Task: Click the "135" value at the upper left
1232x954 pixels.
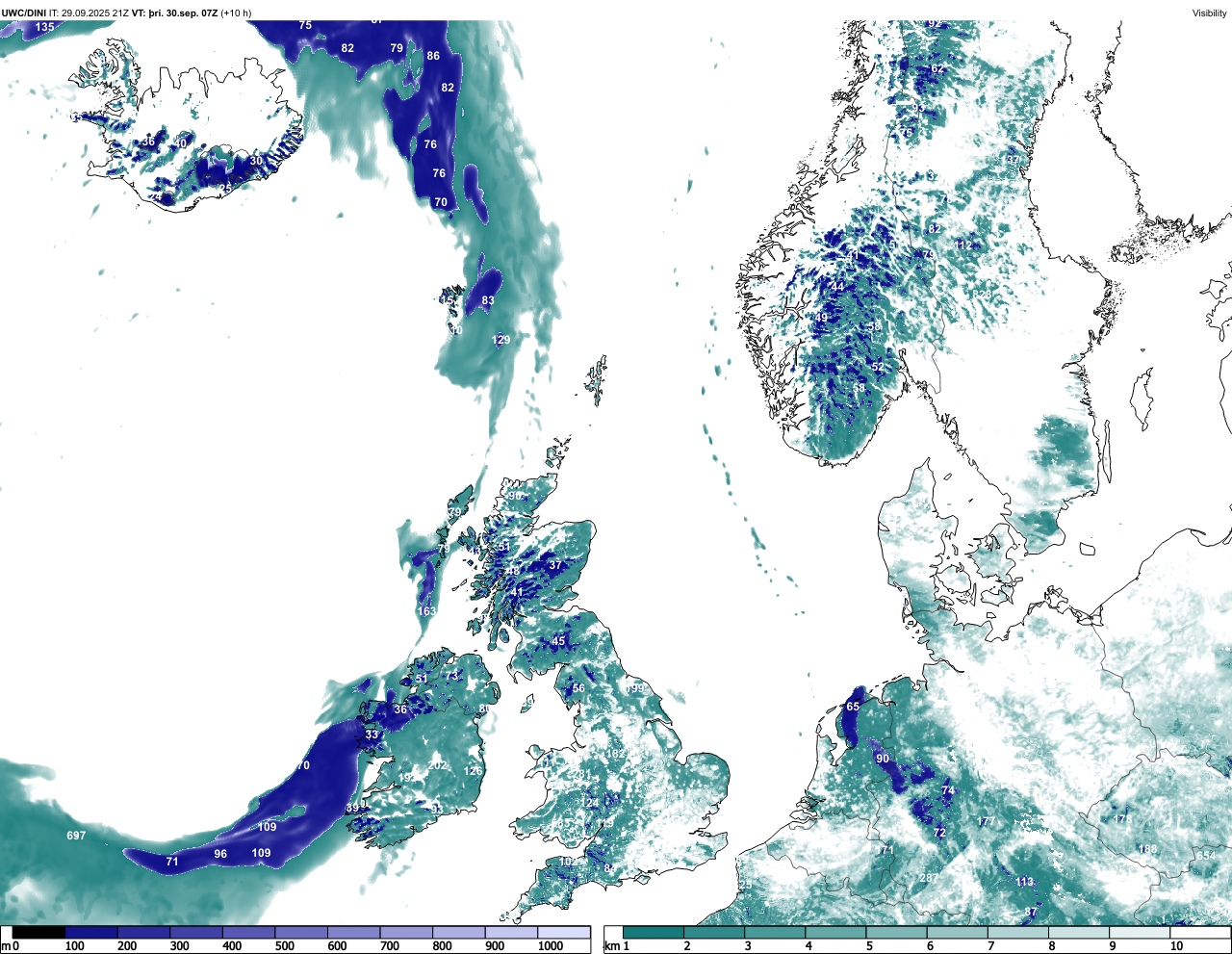Action: pyautogui.click(x=45, y=27)
